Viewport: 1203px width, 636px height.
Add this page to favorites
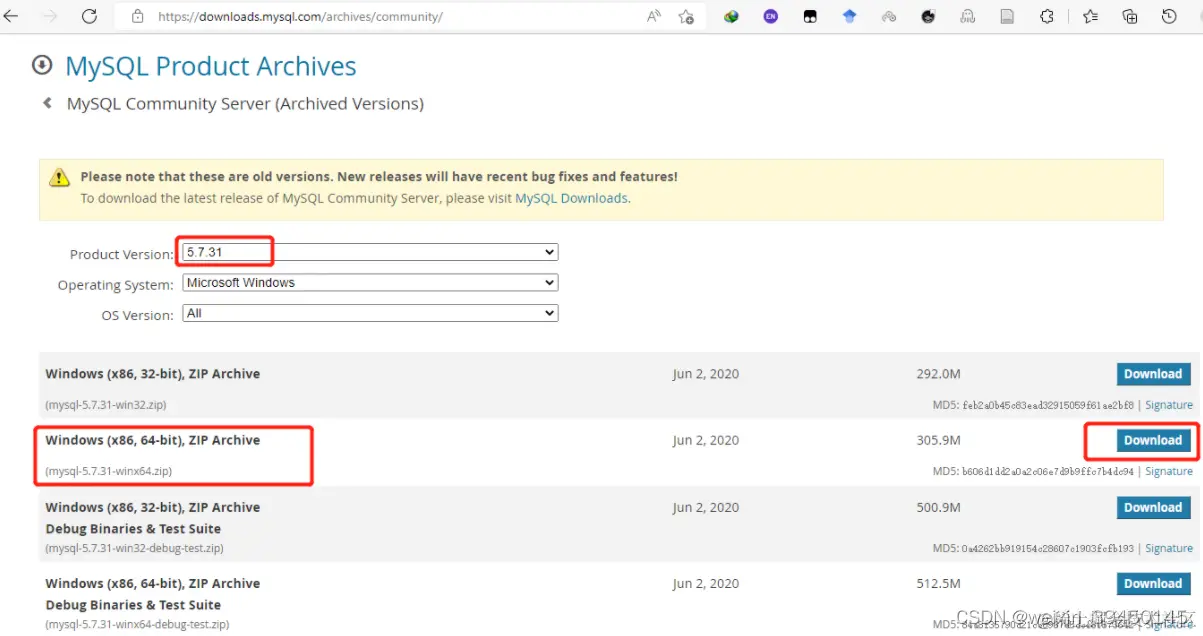coord(686,16)
